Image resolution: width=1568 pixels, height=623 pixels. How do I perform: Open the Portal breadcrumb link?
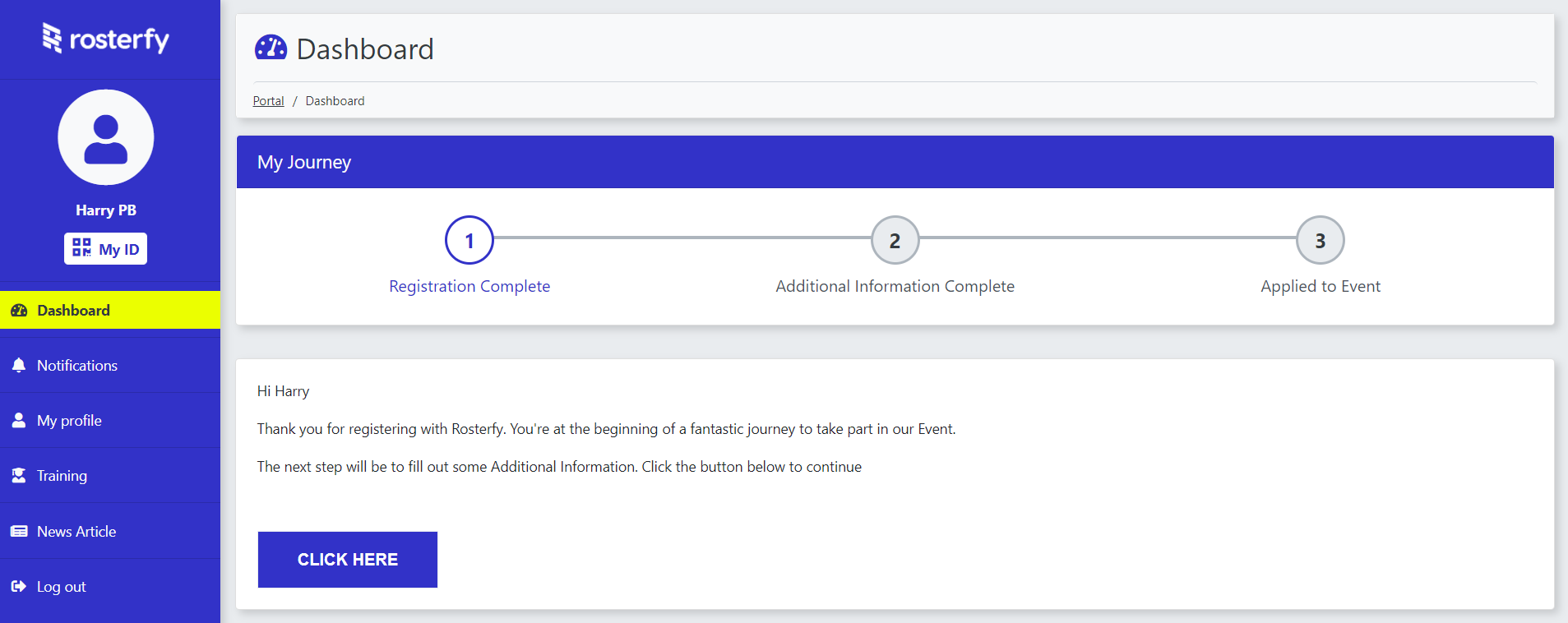[x=268, y=100]
